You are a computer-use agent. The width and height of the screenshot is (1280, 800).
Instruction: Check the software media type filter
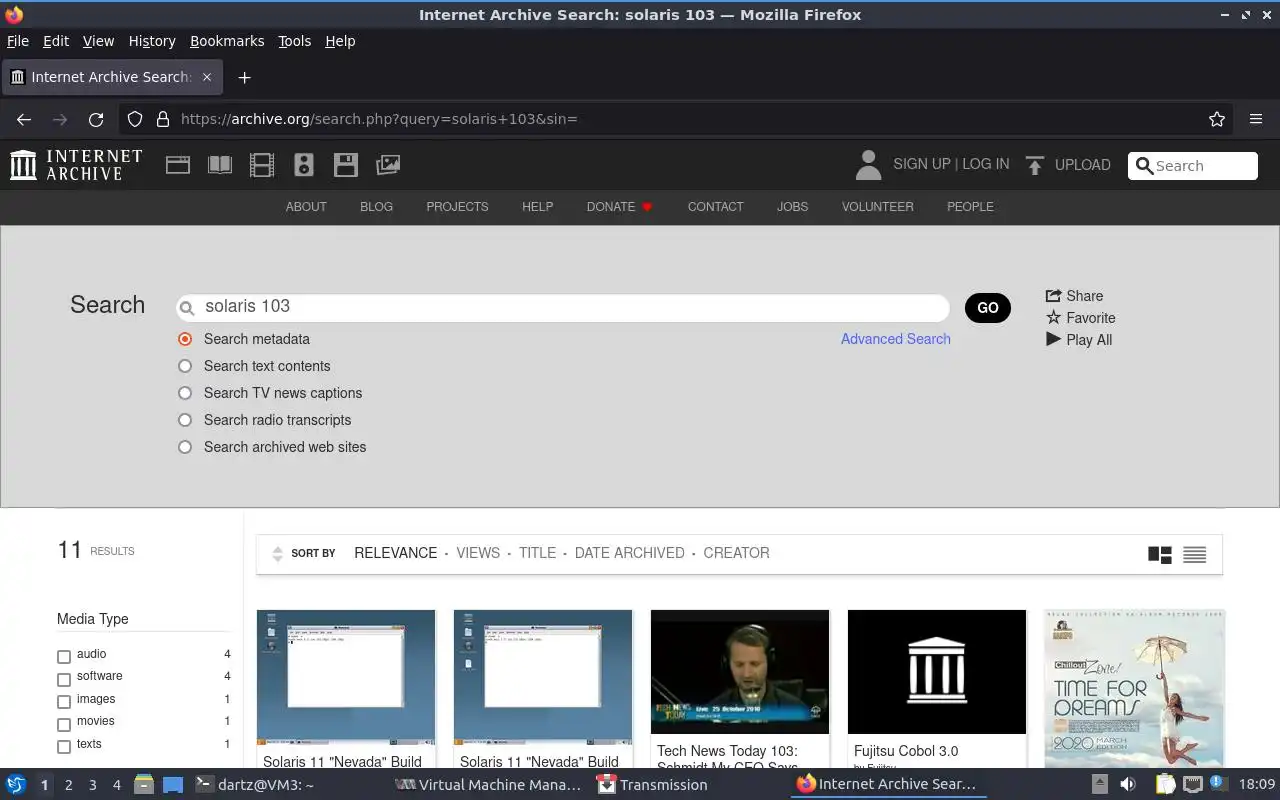[x=64, y=679]
